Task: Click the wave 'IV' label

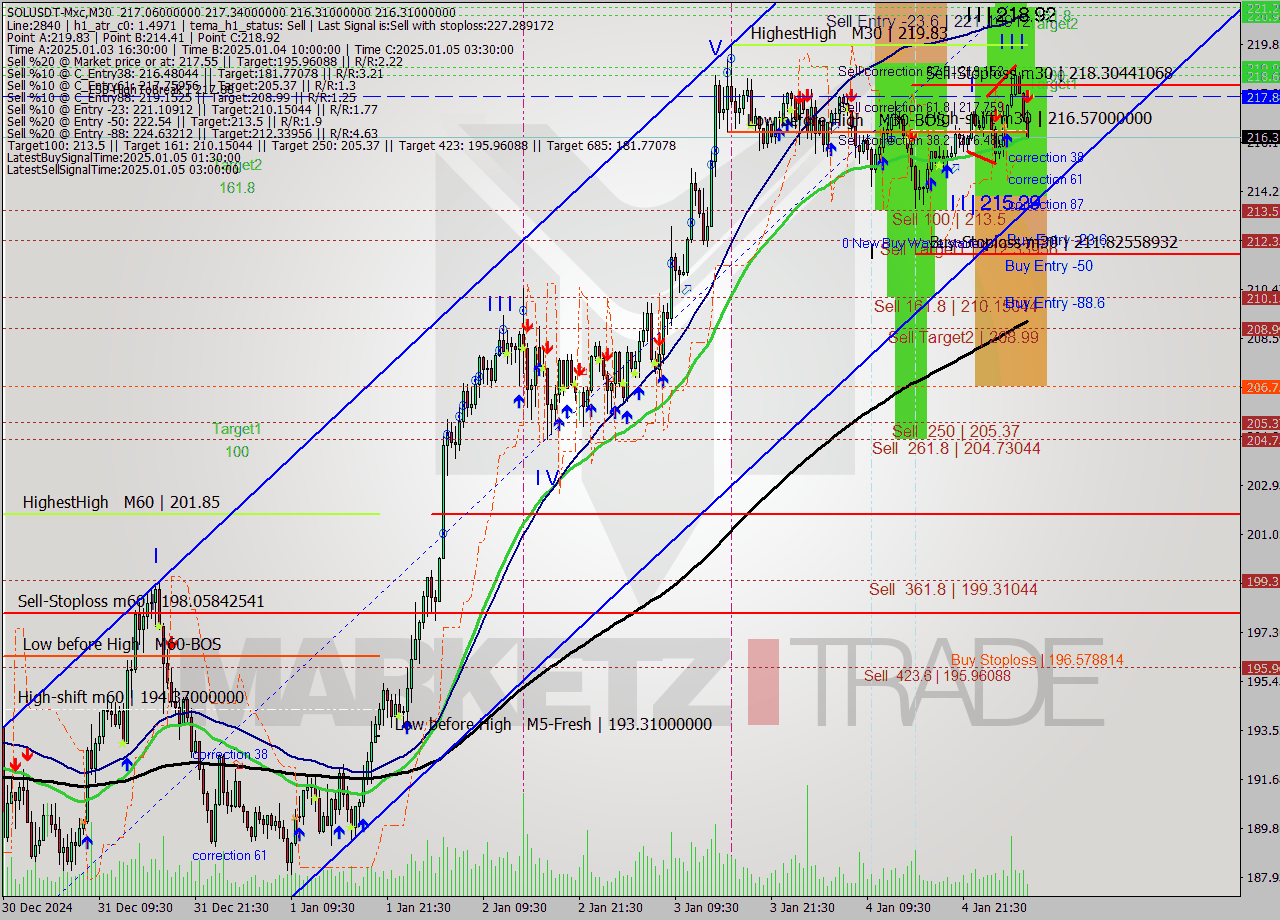Action: tap(547, 478)
